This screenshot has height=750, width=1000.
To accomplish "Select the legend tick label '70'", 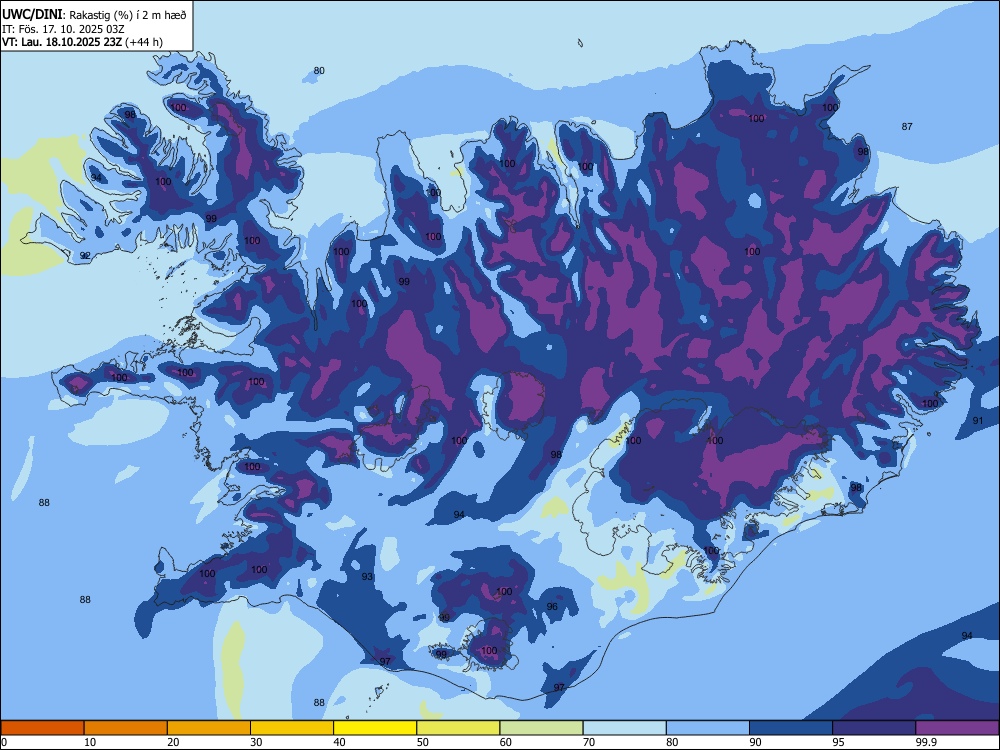I will point(589,742).
